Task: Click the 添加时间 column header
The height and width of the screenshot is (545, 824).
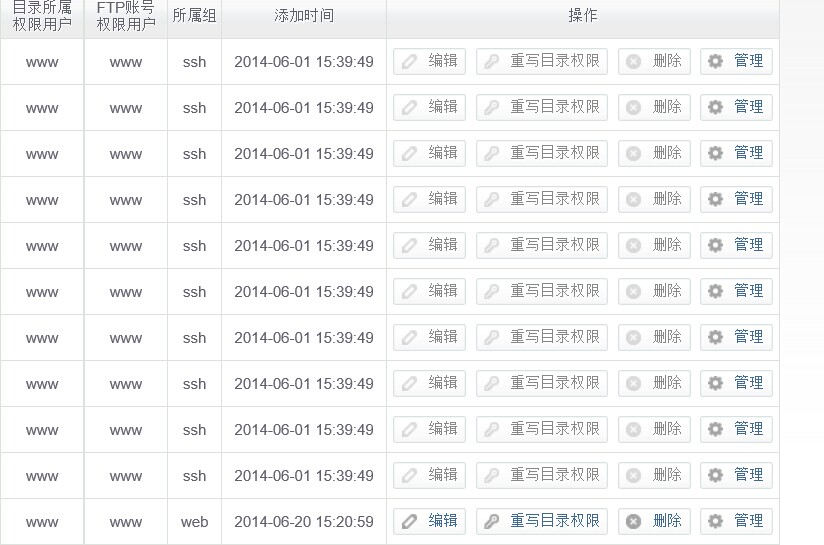Action: point(304,16)
